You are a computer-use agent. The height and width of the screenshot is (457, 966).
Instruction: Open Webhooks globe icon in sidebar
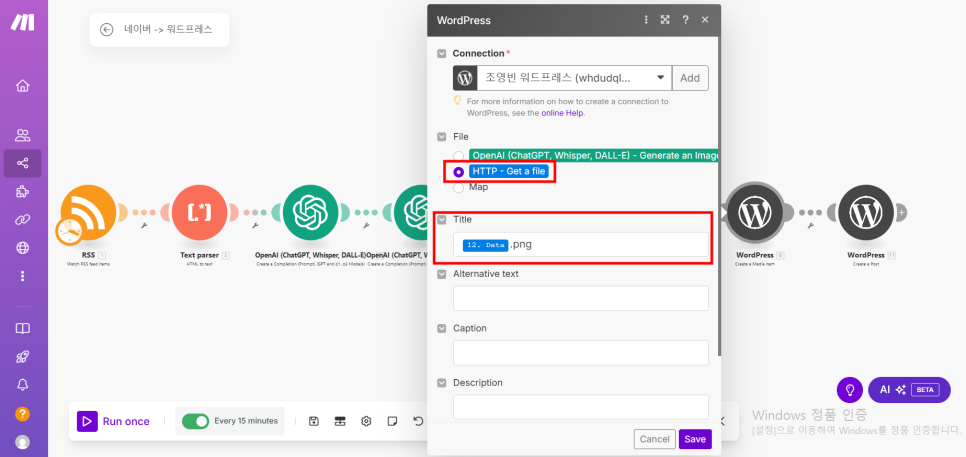click(x=23, y=248)
